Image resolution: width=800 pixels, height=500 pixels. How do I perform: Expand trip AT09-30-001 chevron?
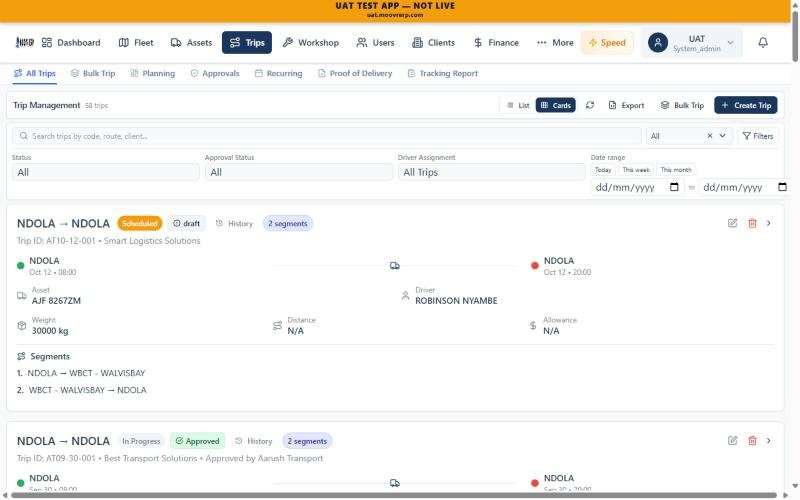pyautogui.click(x=768, y=440)
